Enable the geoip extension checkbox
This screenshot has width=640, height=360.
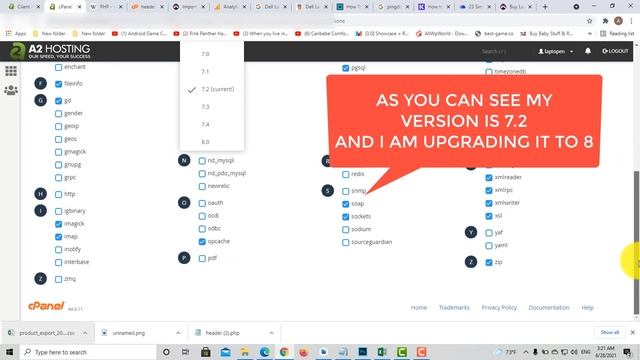click(58, 127)
